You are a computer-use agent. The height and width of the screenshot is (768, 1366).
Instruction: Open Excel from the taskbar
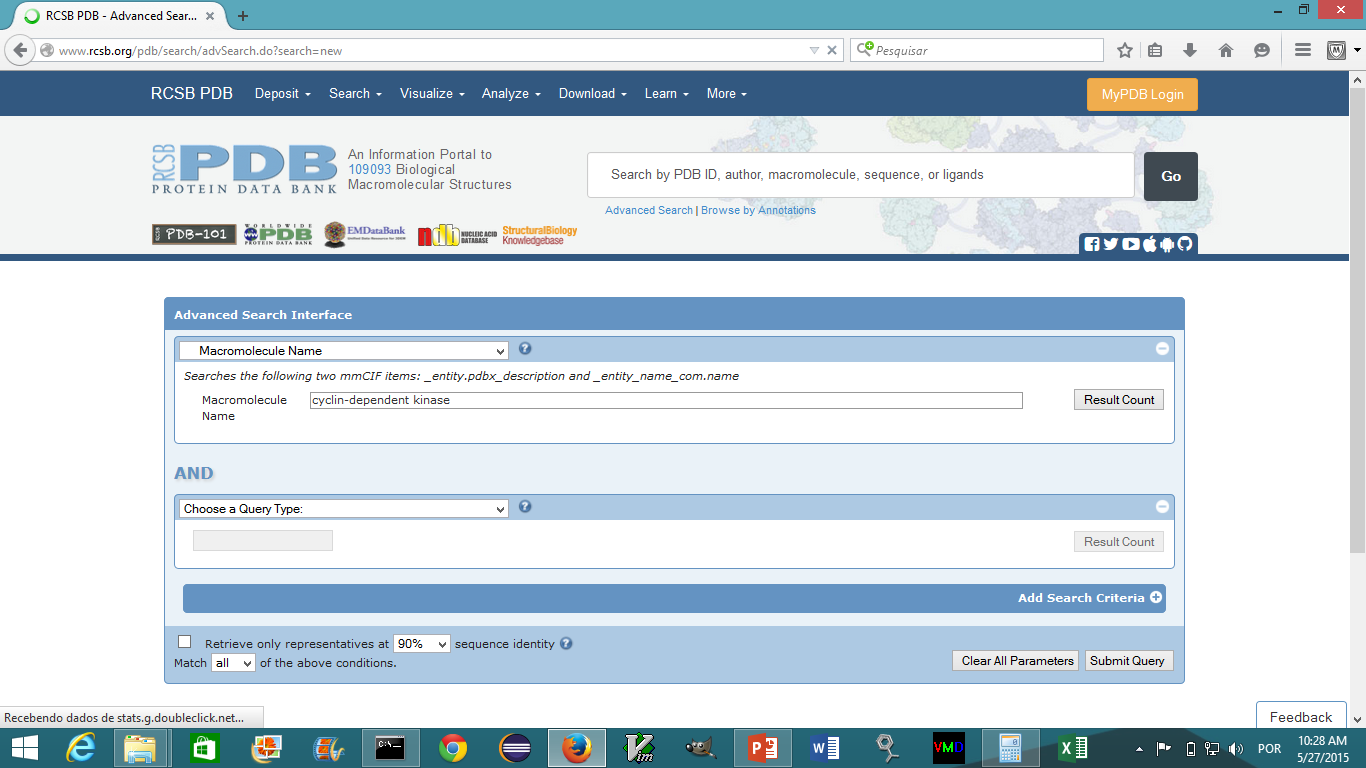tap(1072, 748)
